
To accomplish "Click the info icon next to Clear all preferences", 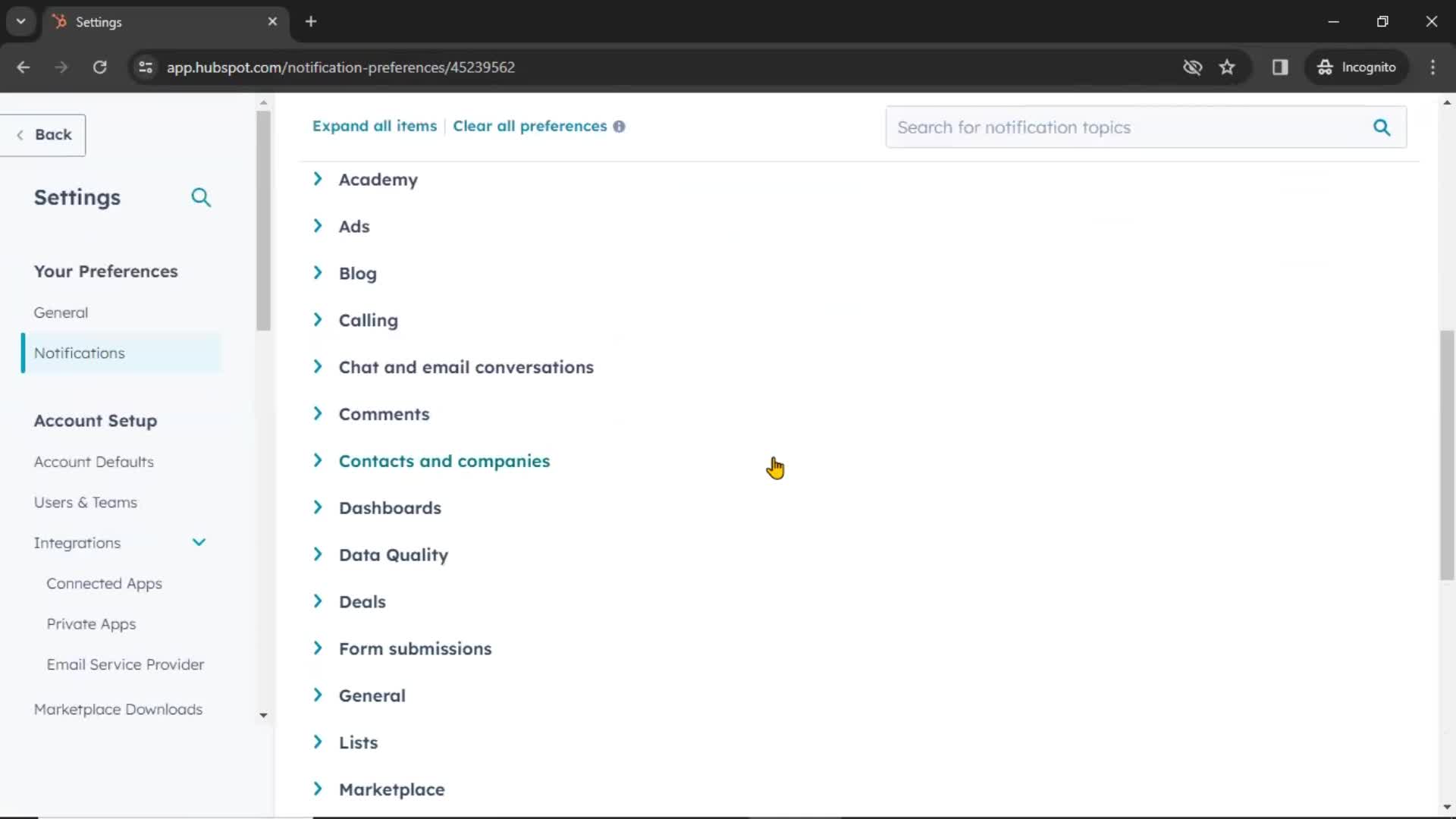I will [620, 126].
